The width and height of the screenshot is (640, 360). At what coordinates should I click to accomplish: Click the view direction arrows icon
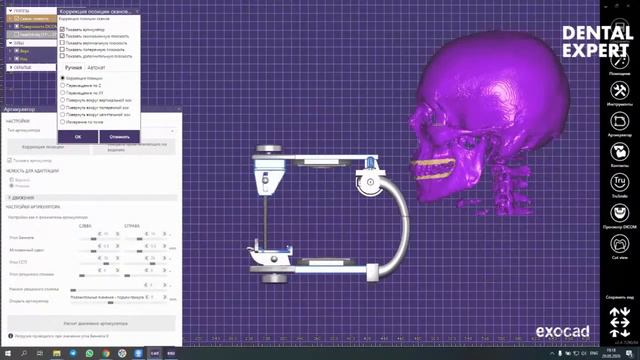pos(619,322)
